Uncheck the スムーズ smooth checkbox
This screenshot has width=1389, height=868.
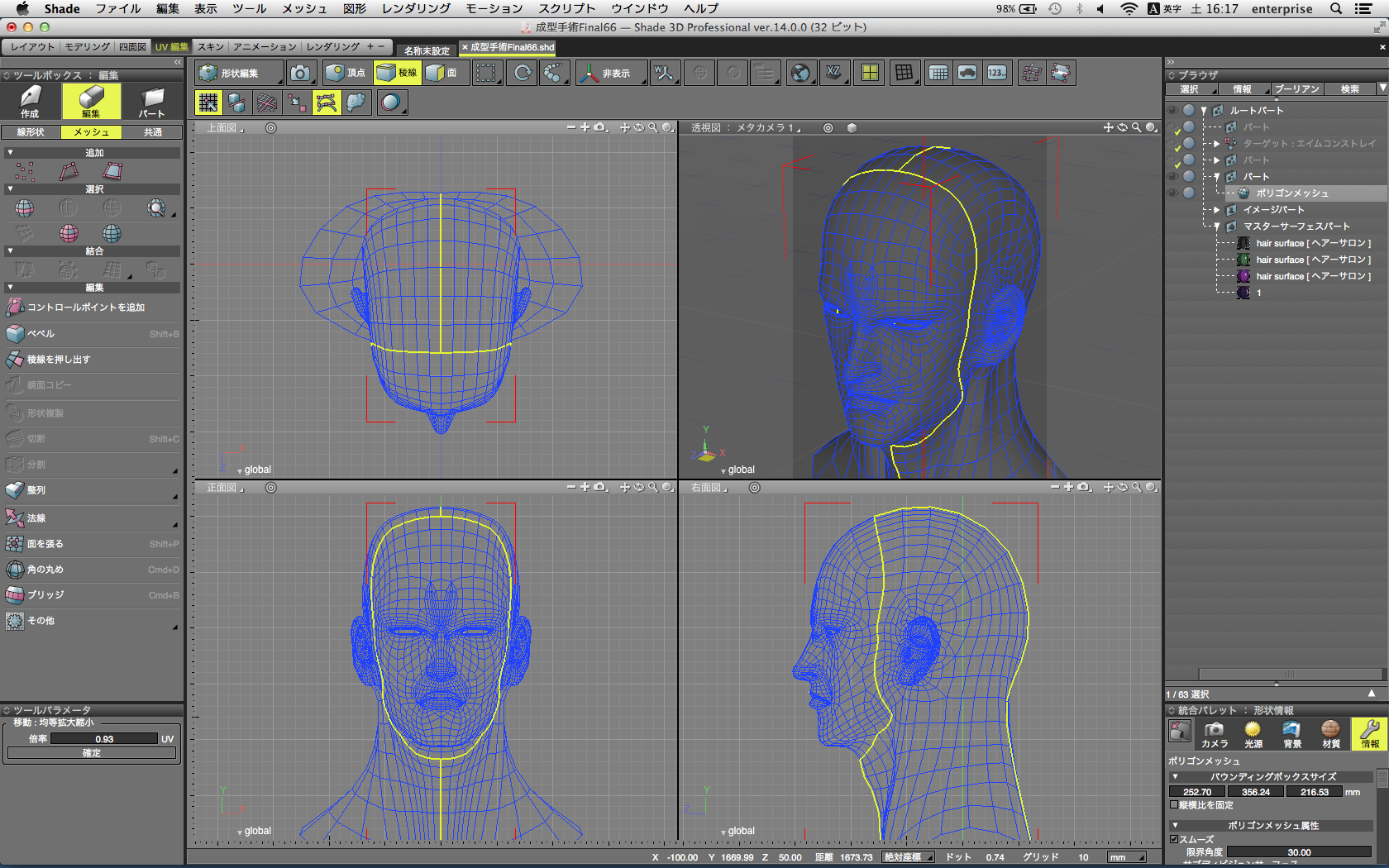pos(1174,839)
